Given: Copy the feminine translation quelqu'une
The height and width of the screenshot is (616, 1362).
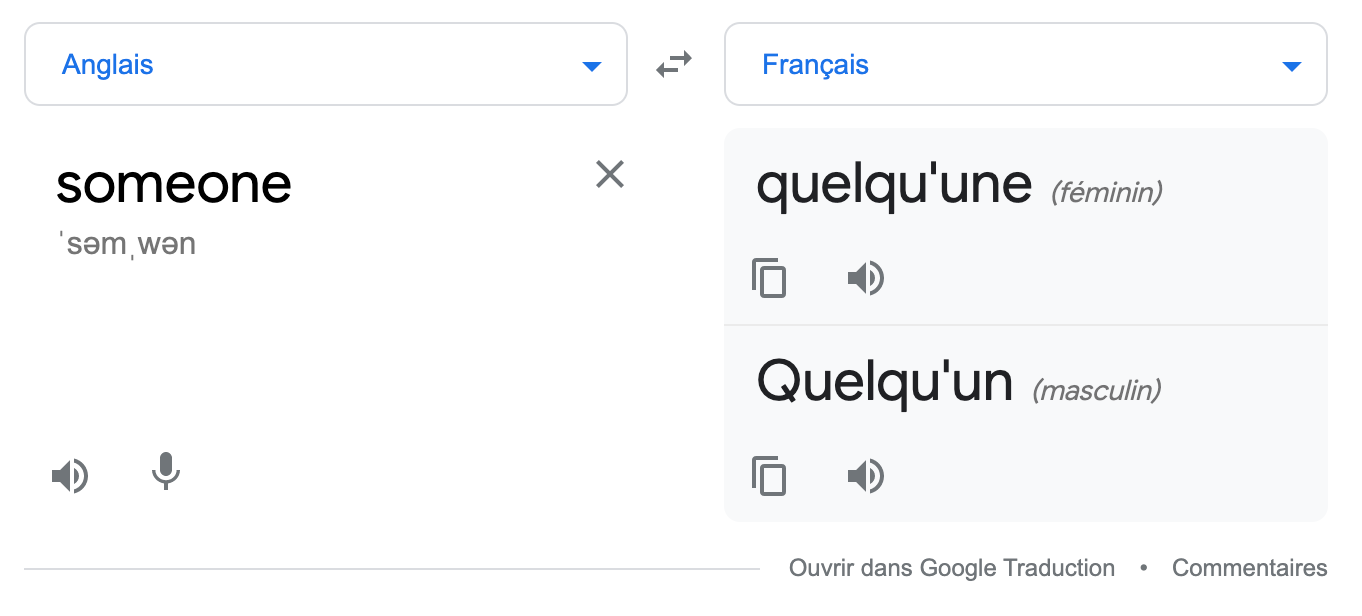Looking at the screenshot, I should click(769, 278).
